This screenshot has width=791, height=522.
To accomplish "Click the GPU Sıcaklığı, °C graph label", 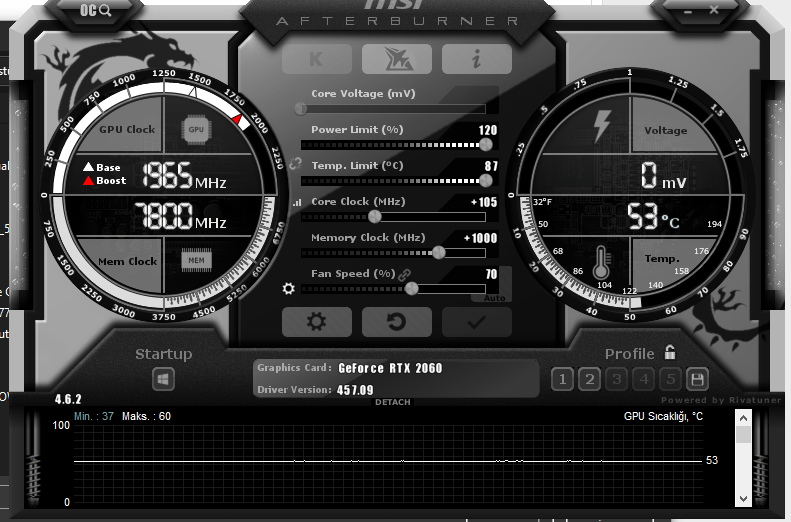I will [x=663, y=417].
